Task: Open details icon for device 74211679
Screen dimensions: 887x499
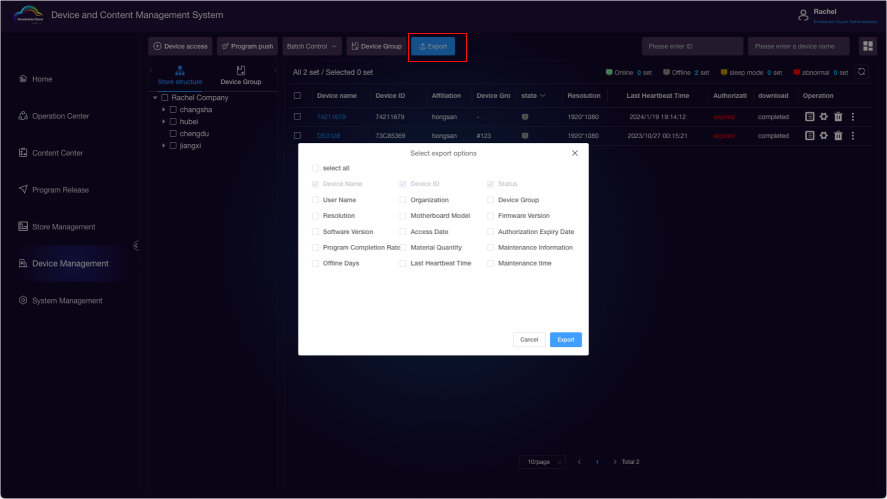Action: tap(810, 116)
